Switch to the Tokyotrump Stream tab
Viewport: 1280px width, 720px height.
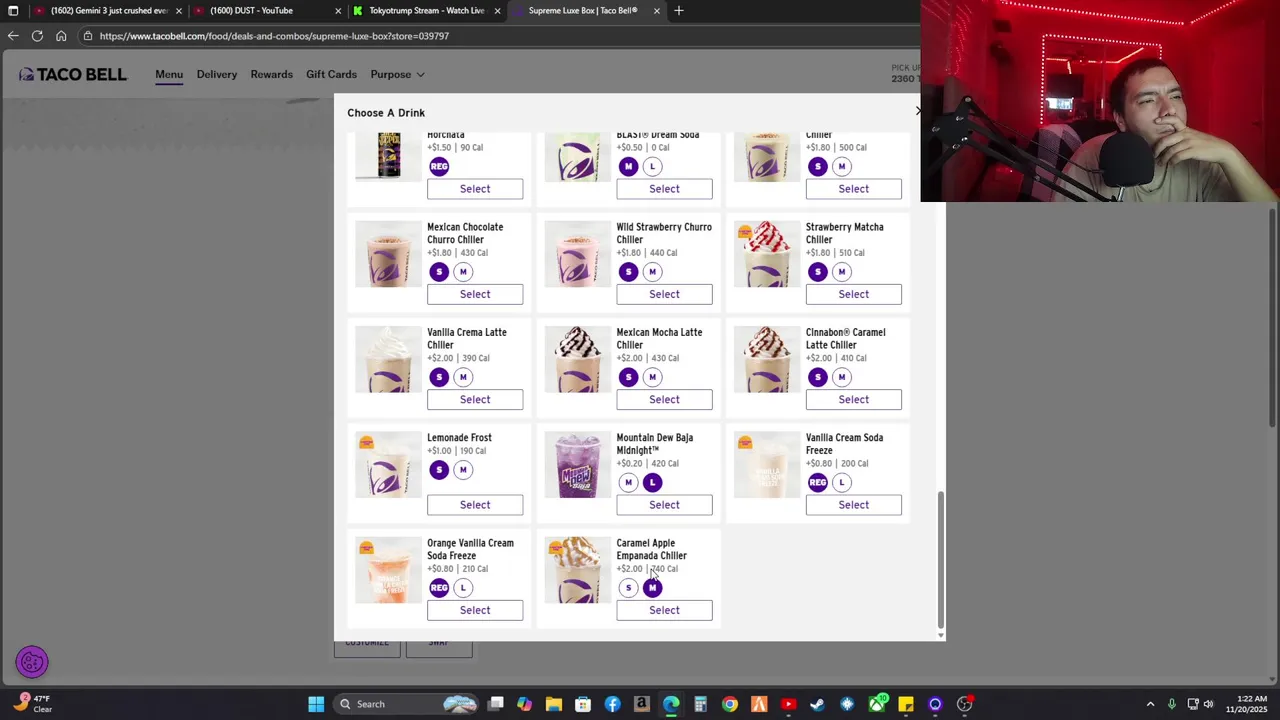[x=427, y=10]
